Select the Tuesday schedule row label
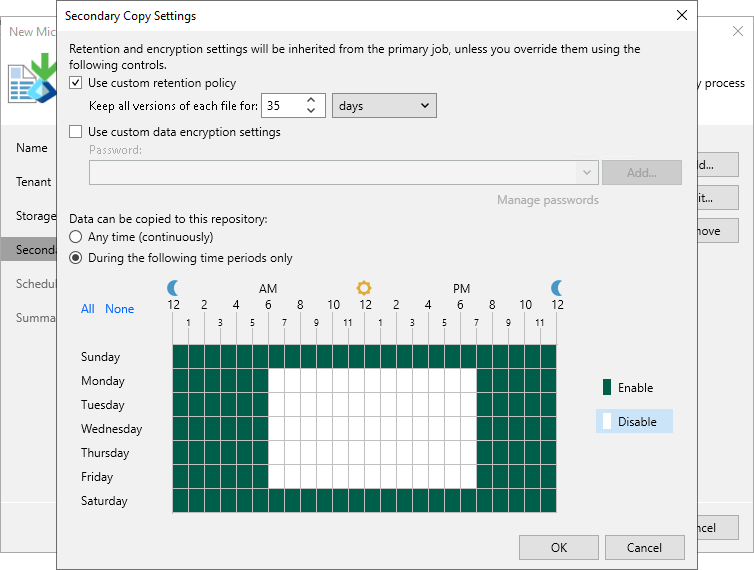 103,405
